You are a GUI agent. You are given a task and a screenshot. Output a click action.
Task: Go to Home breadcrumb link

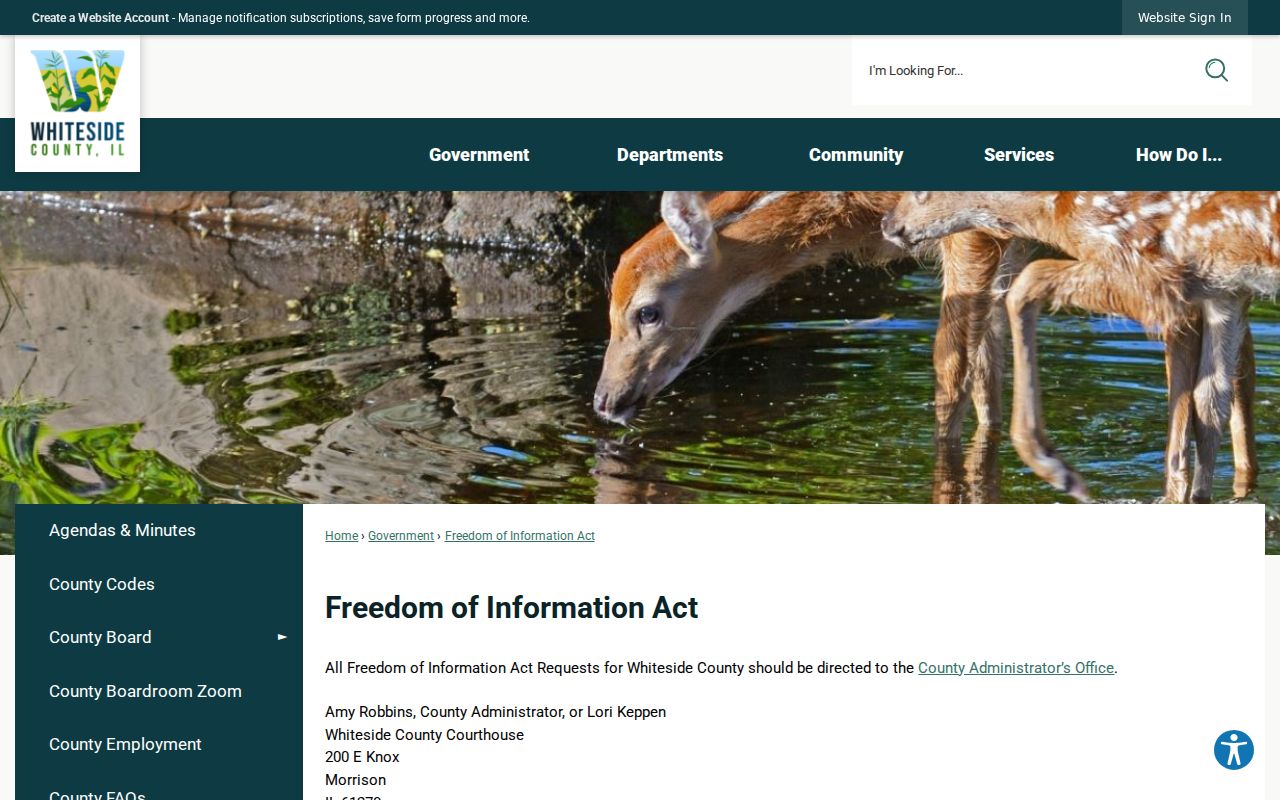pos(341,536)
